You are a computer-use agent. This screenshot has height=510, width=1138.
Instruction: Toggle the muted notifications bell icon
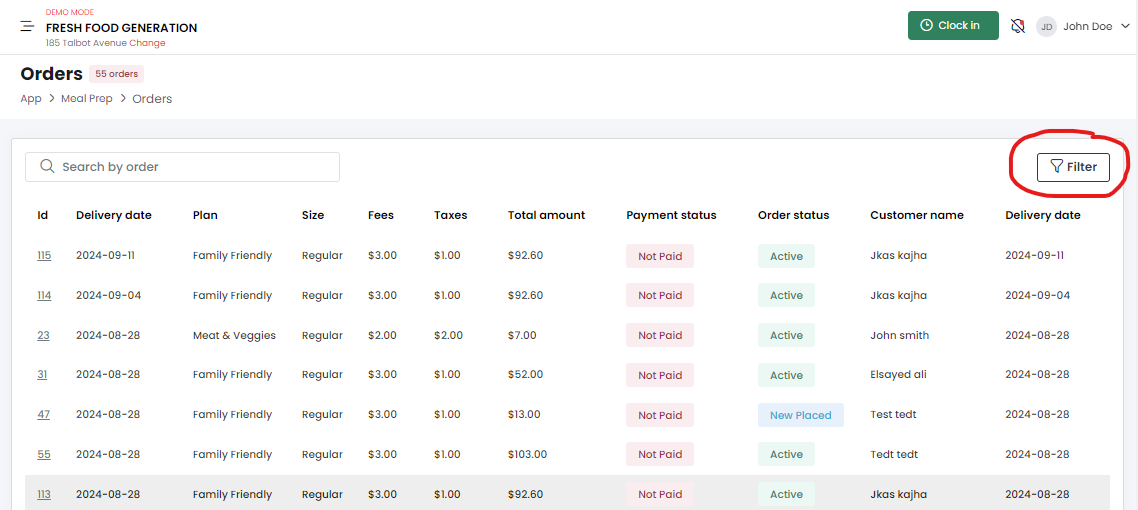pyautogui.click(x=1018, y=27)
